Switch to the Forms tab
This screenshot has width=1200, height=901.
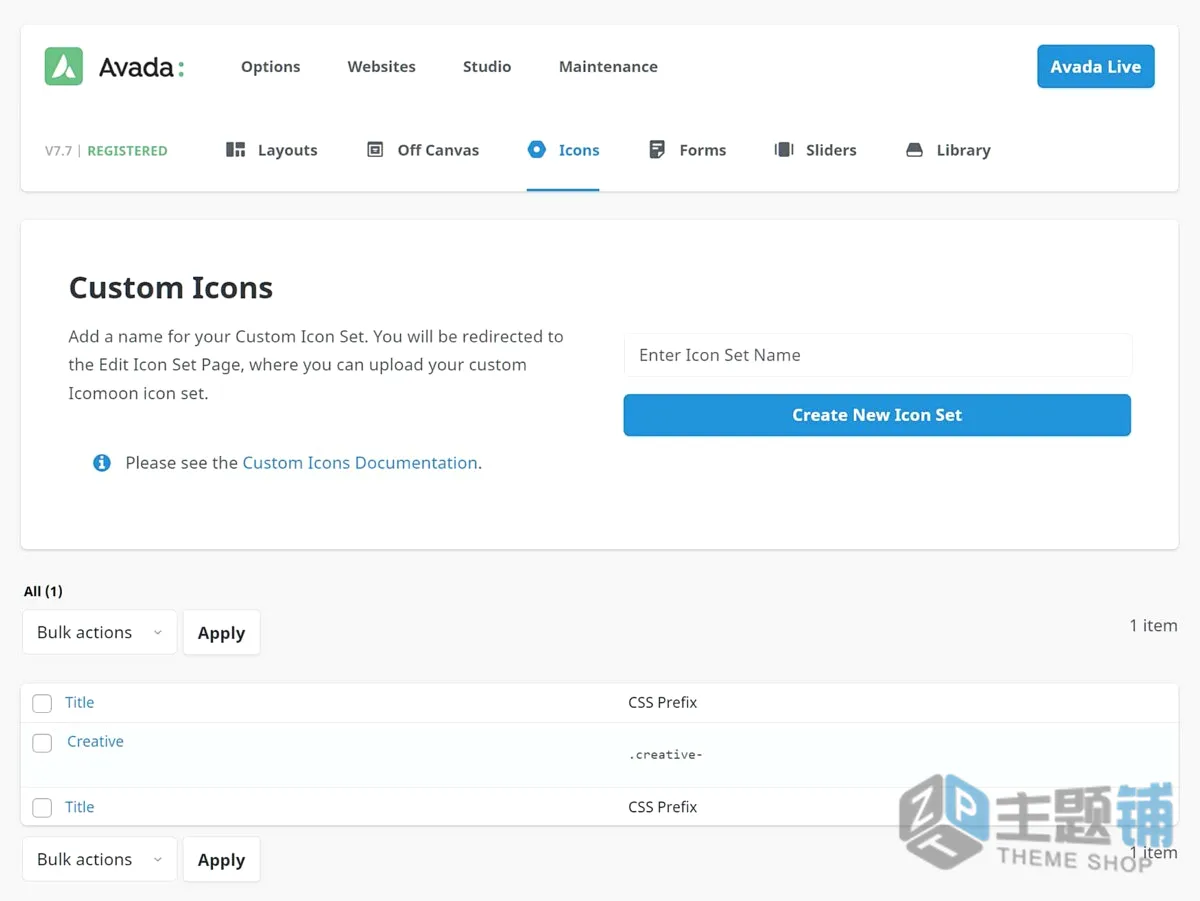click(x=687, y=150)
